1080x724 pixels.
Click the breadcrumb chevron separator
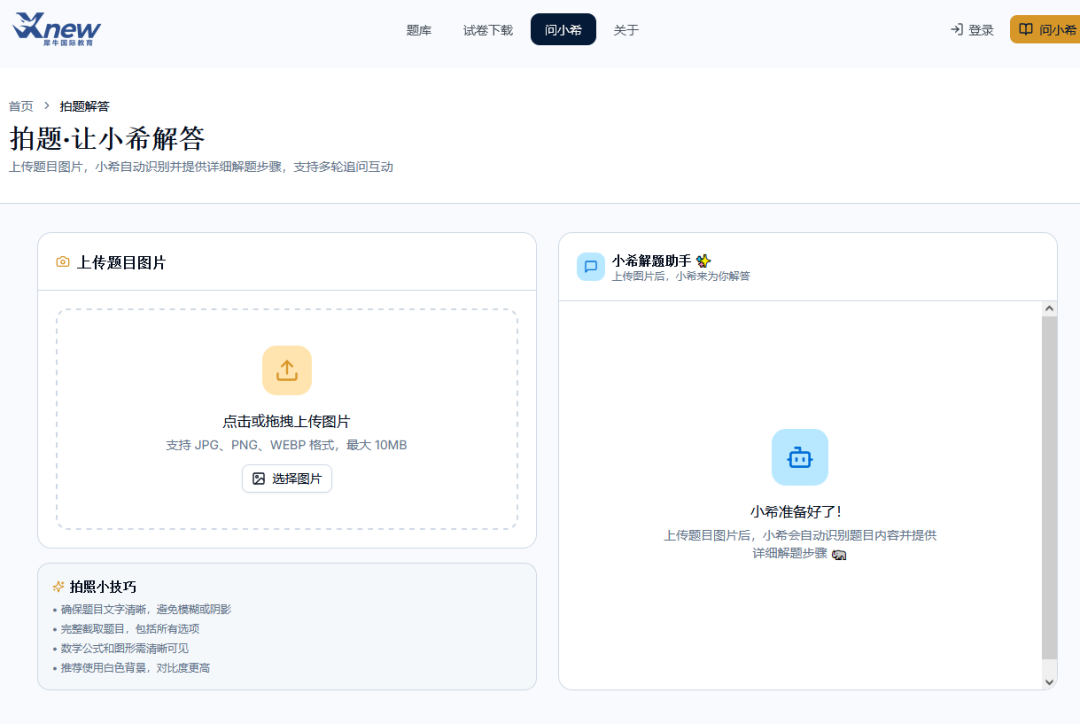pyautogui.click(x=47, y=106)
